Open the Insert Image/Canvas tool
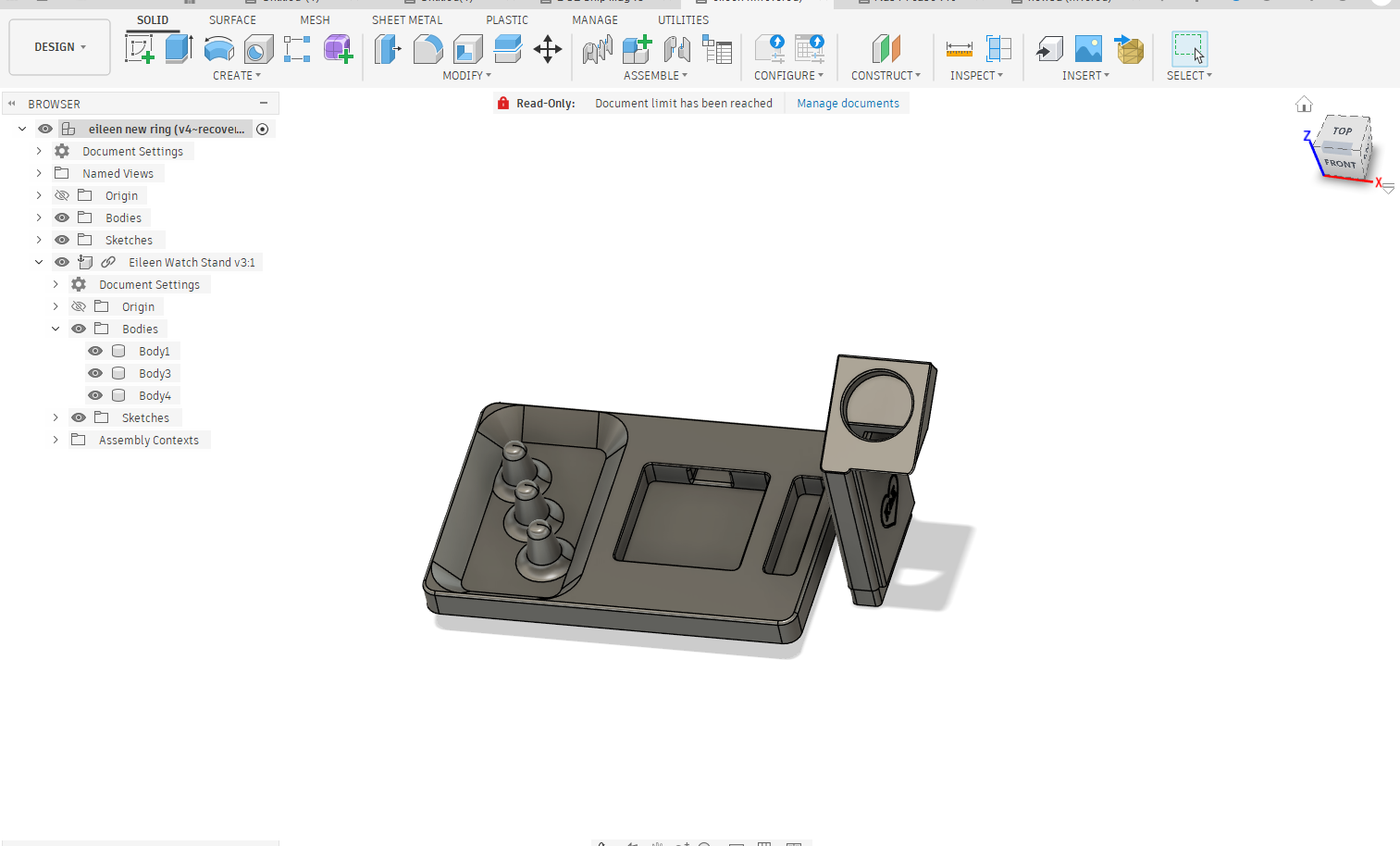Viewport: 1400px width, 846px height. pyautogui.click(x=1088, y=49)
